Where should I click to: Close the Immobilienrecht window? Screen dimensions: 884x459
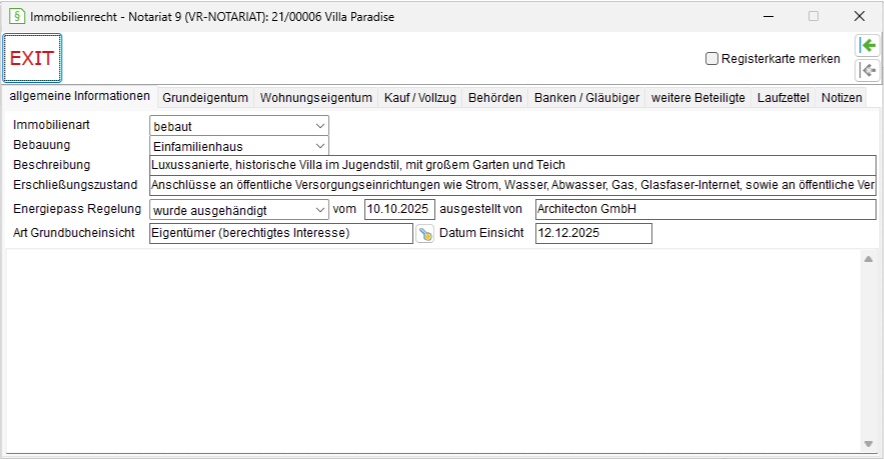coord(859,16)
